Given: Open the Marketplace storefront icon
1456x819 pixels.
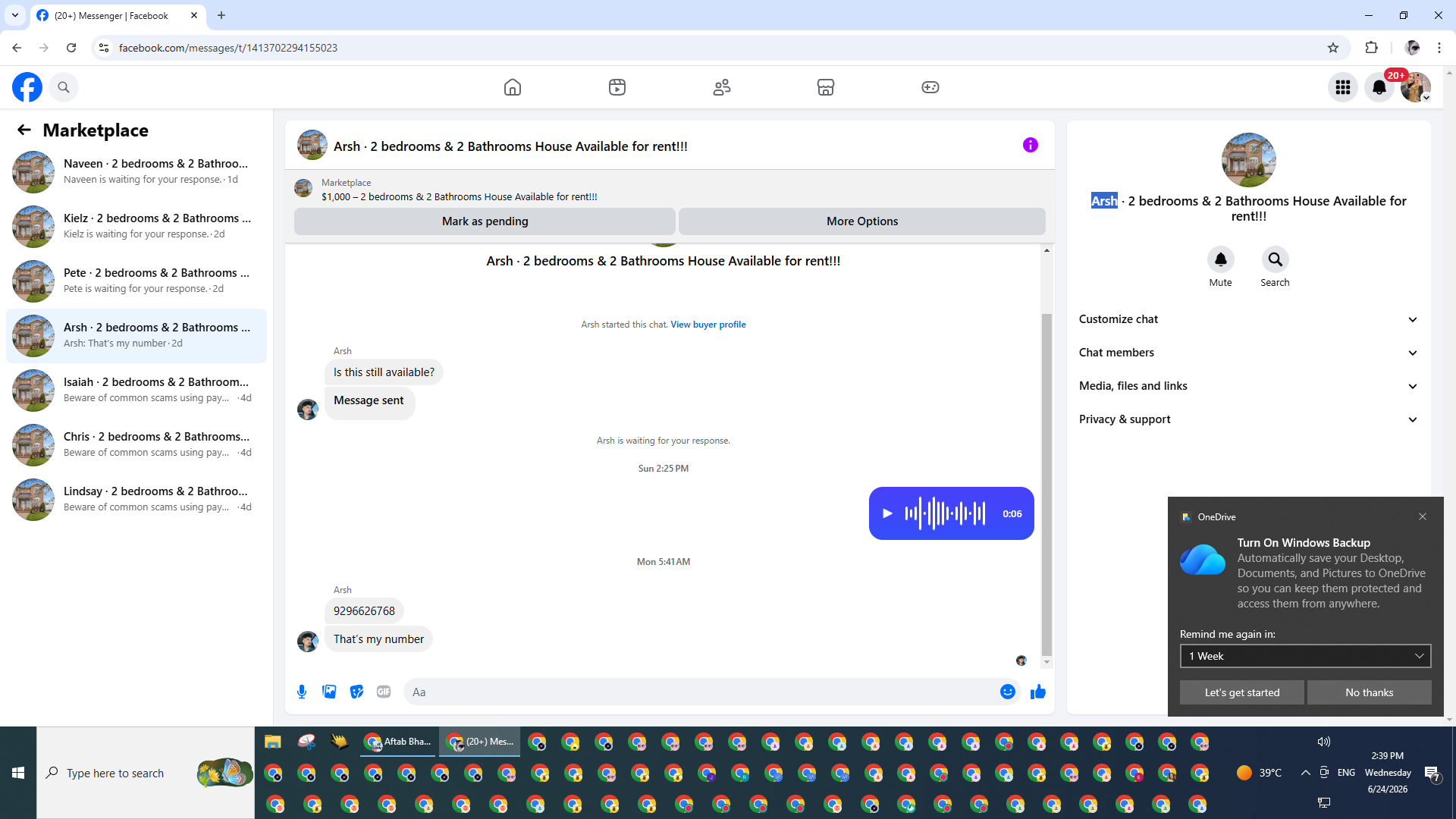Looking at the screenshot, I should (826, 87).
